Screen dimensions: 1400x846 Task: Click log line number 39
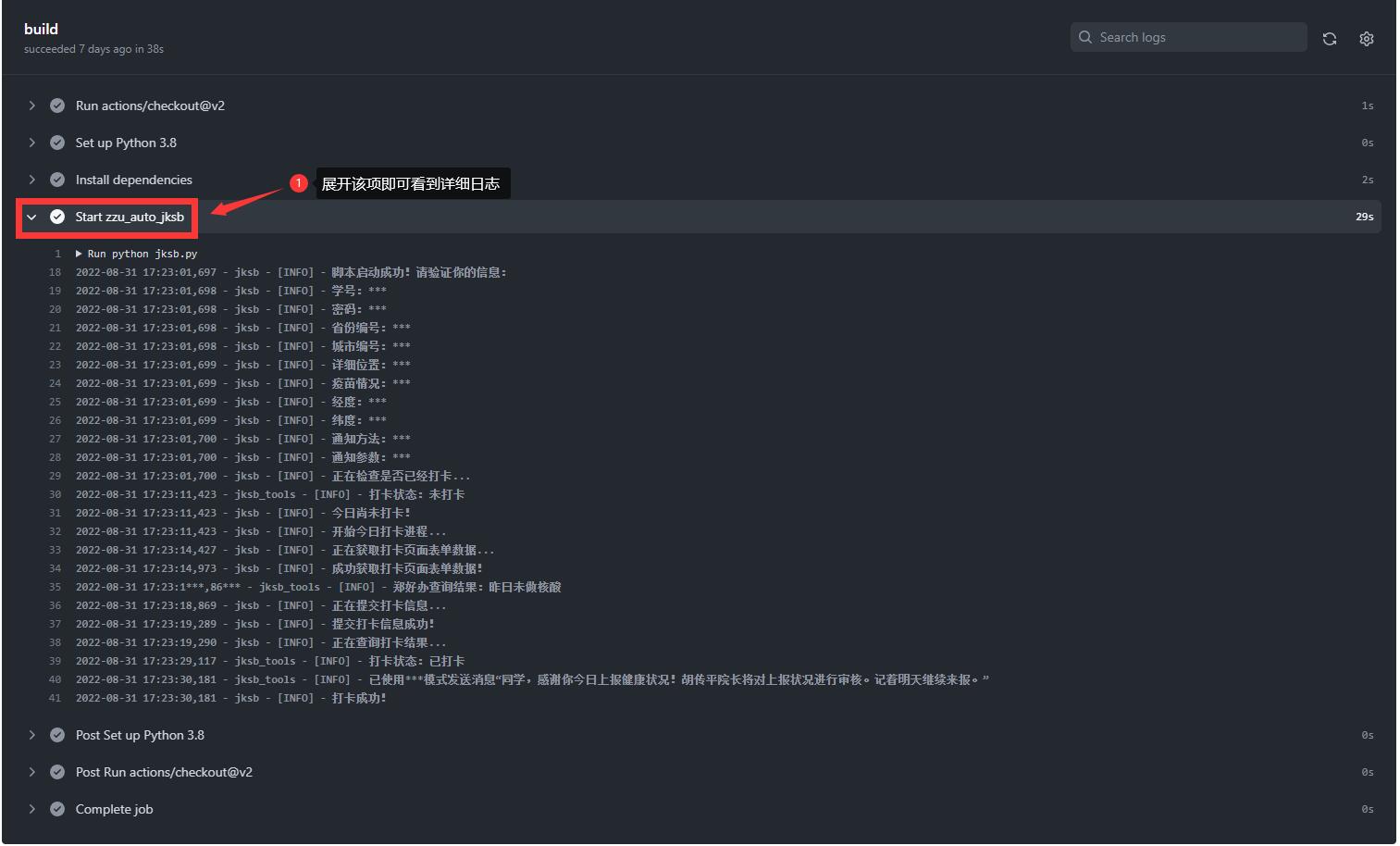(x=55, y=661)
